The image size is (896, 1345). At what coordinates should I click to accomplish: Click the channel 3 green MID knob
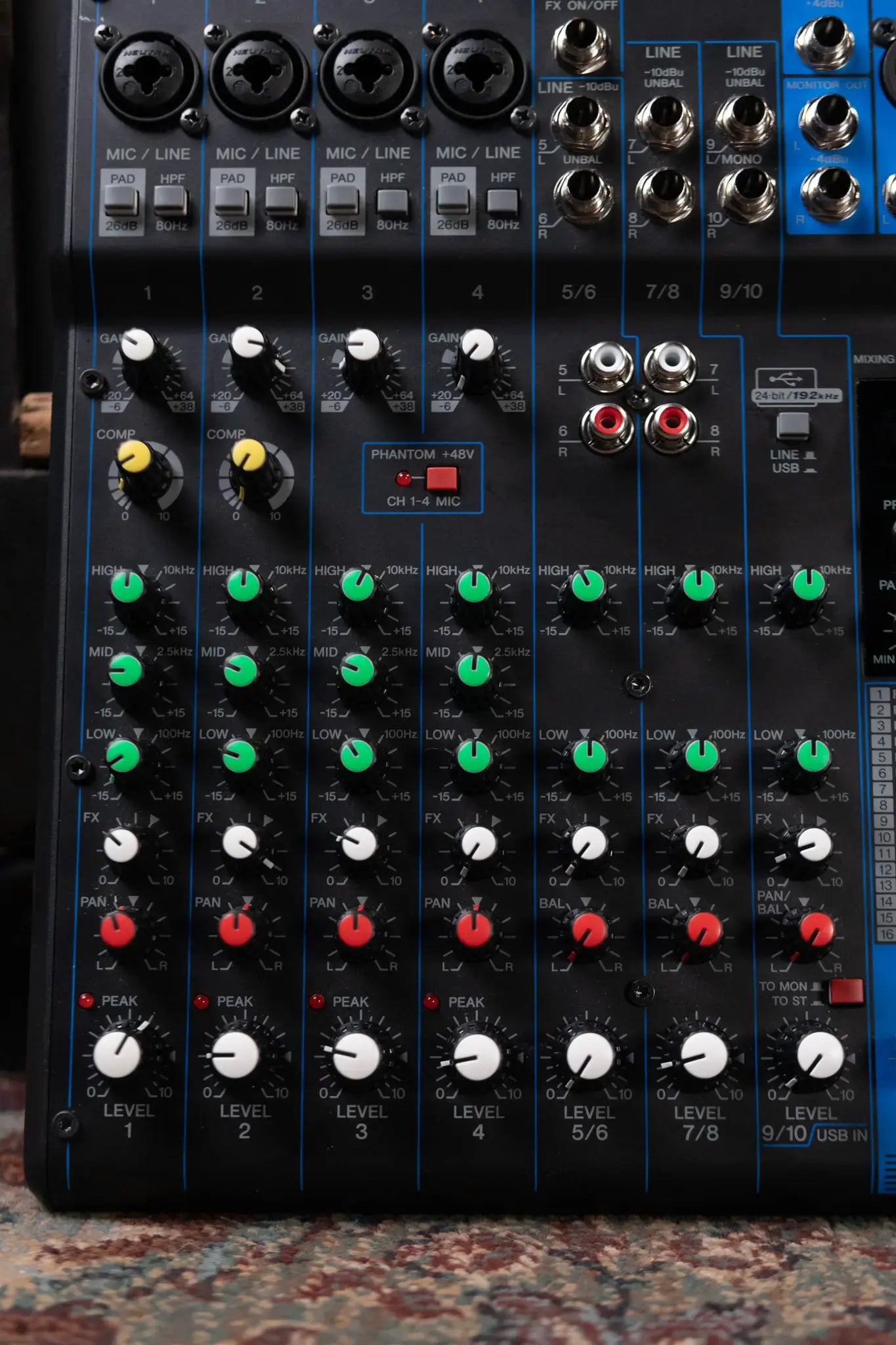[358, 671]
